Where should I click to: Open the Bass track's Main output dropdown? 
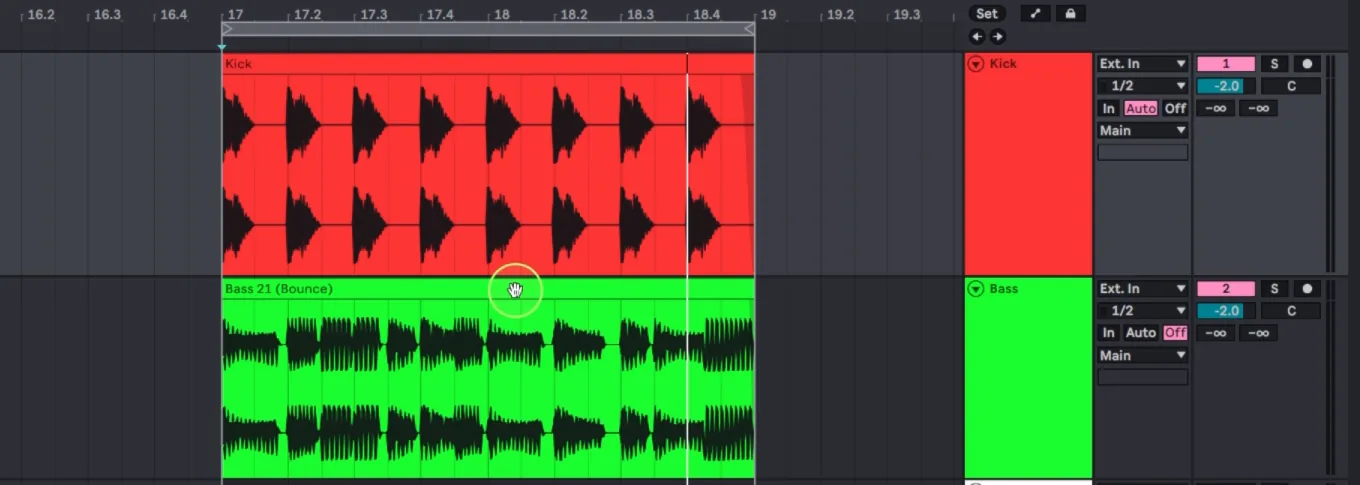(x=1143, y=356)
